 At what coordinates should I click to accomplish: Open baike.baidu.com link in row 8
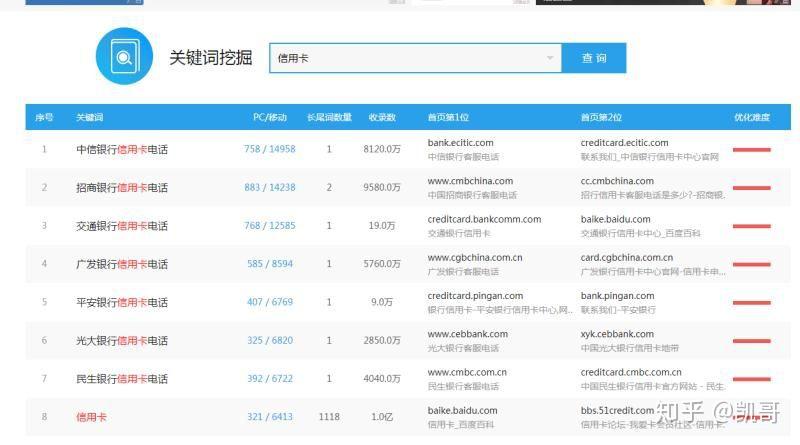(x=462, y=411)
